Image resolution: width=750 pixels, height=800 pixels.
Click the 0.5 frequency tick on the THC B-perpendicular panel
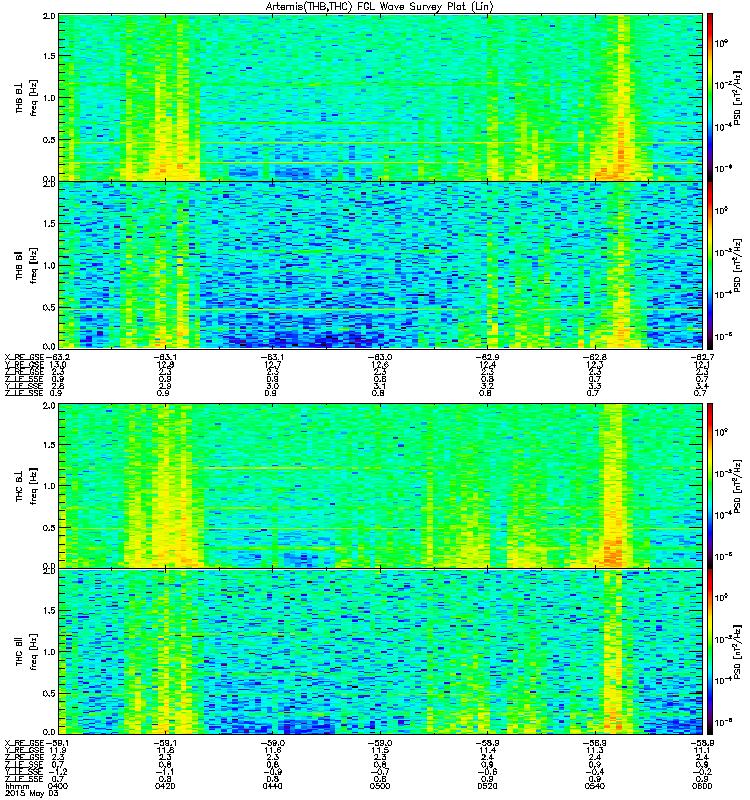click(49, 528)
